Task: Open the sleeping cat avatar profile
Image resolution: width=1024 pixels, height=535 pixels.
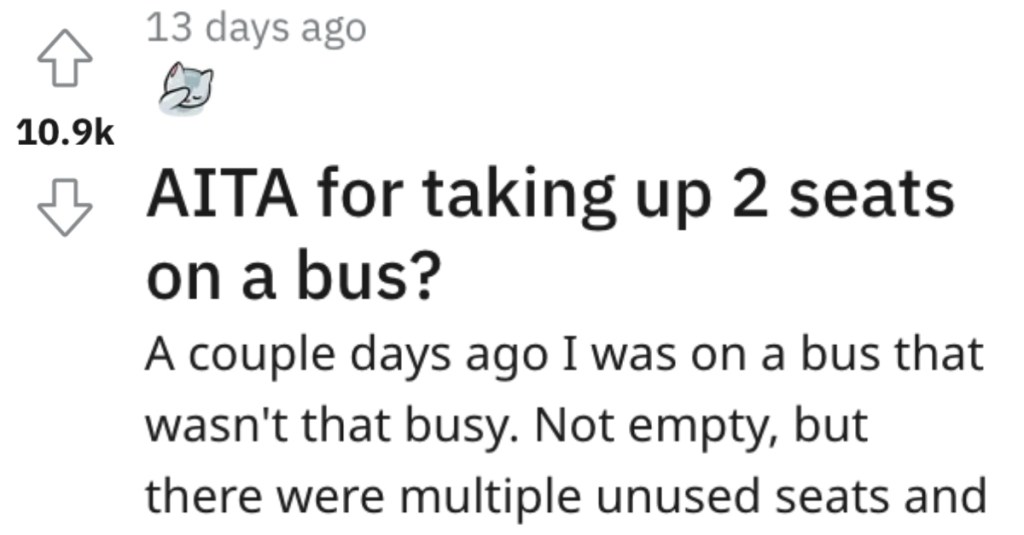Action: (186, 89)
